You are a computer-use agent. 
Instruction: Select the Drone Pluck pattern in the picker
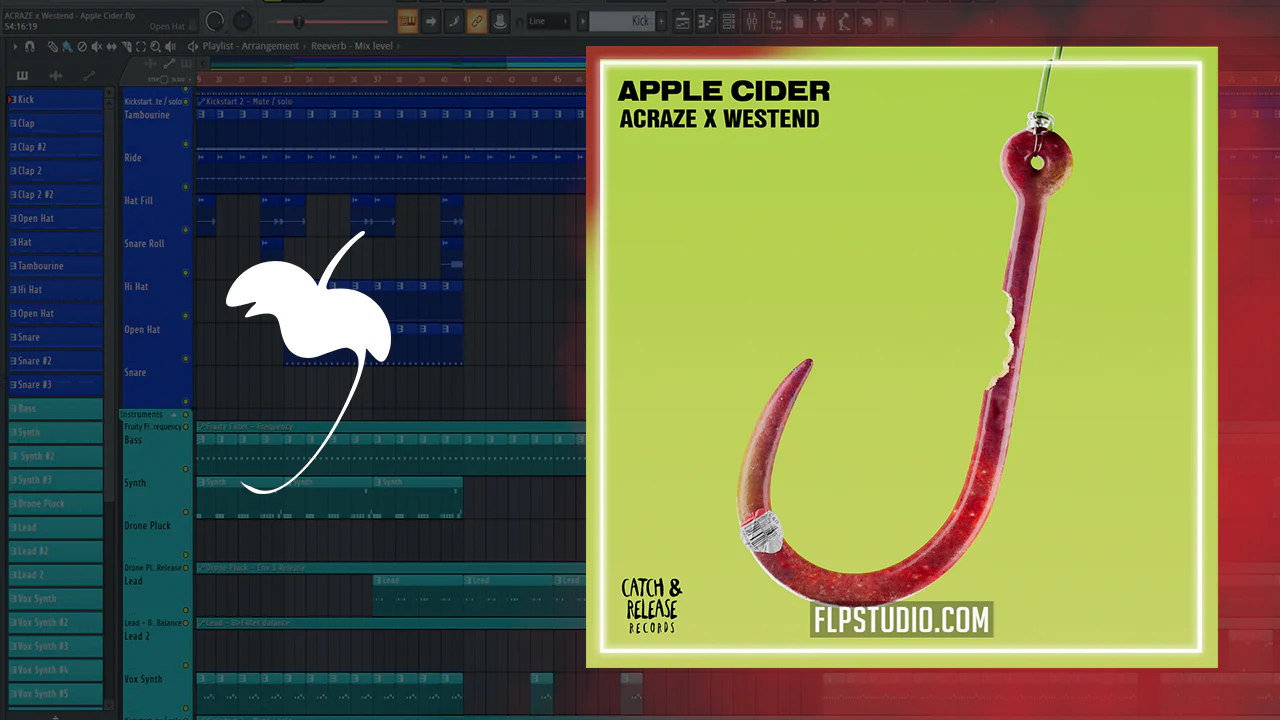(x=56, y=504)
